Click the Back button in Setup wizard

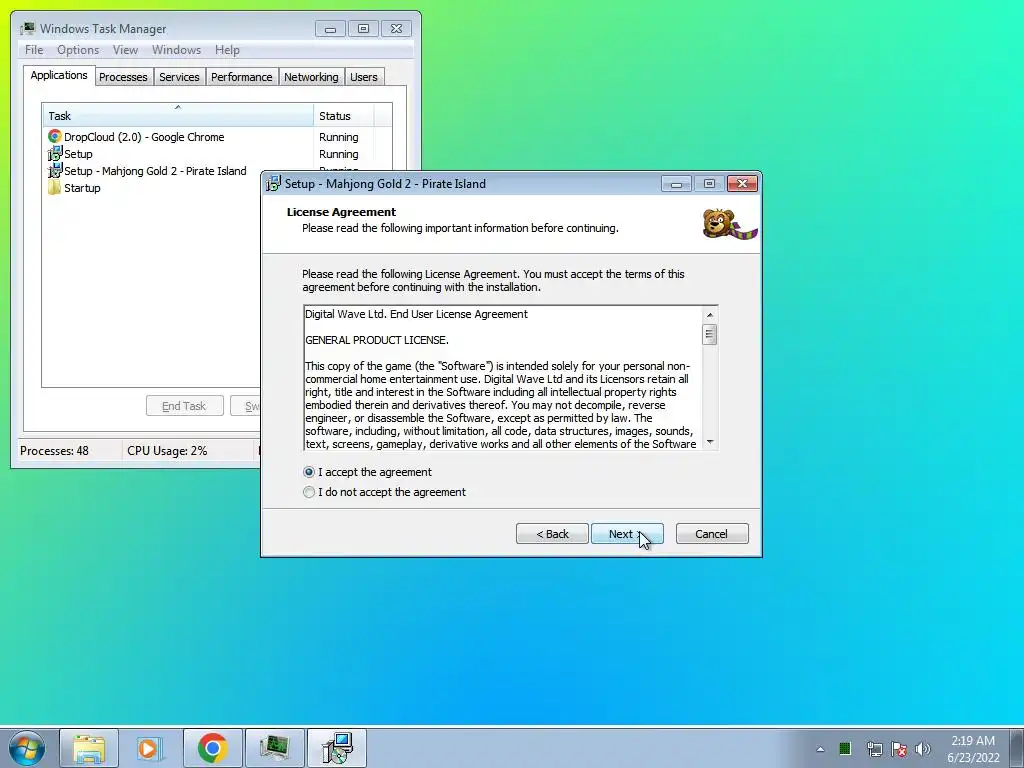[552, 534]
